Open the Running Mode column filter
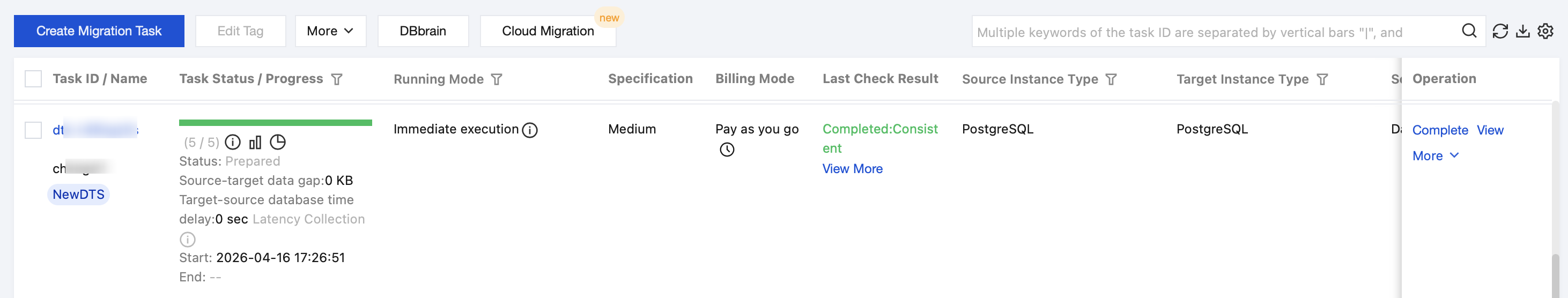 coord(497,79)
